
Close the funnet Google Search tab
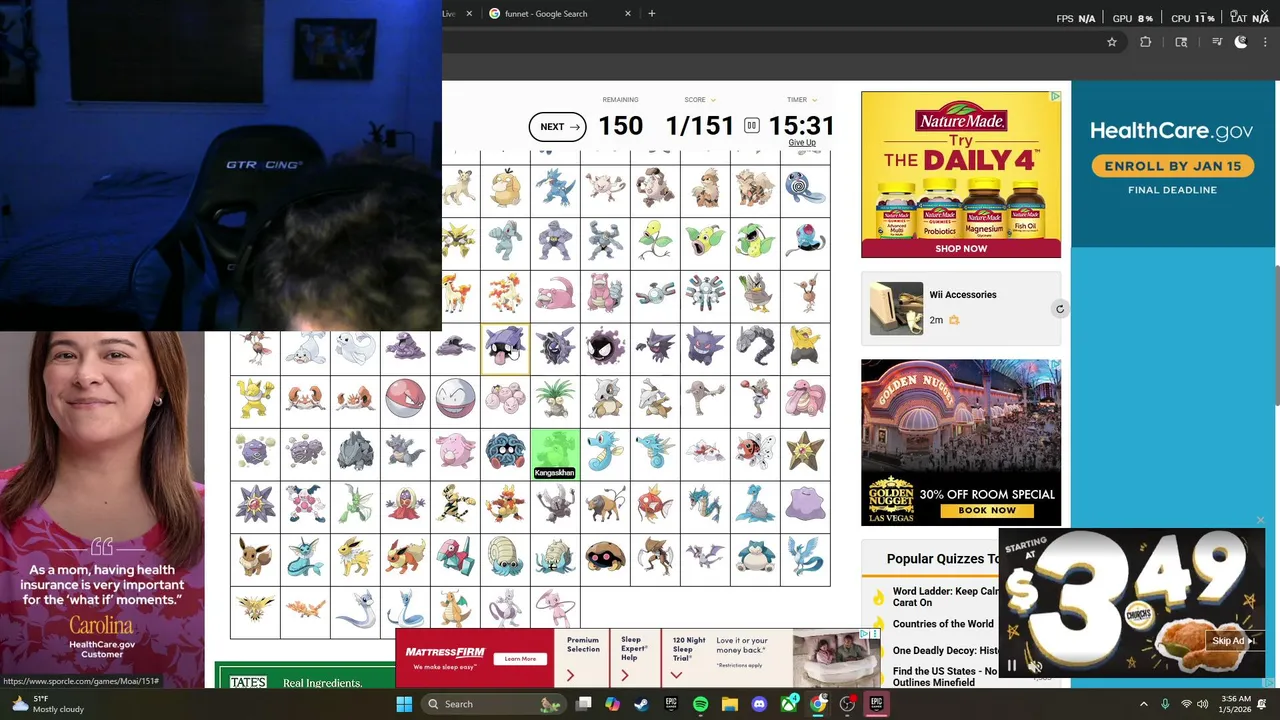click(x=628, y=14)
